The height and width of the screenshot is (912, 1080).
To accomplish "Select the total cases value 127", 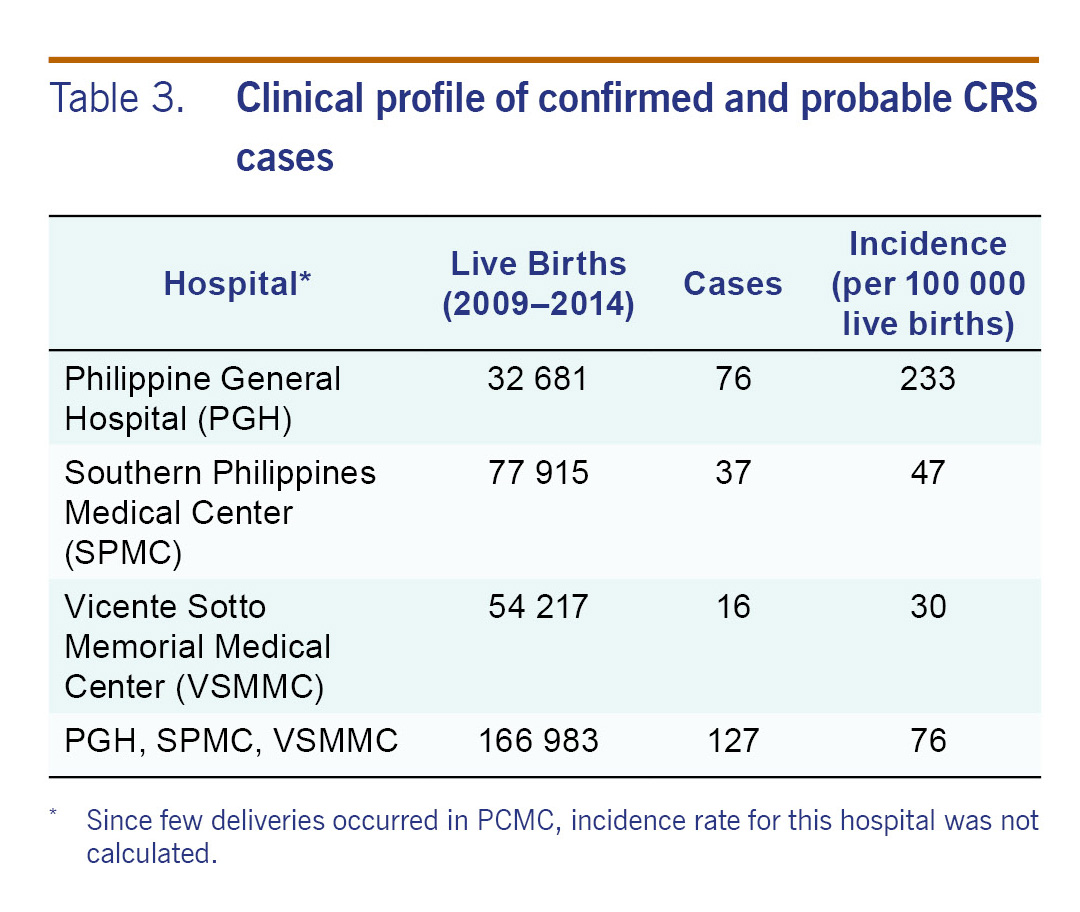I will point(733,741).
